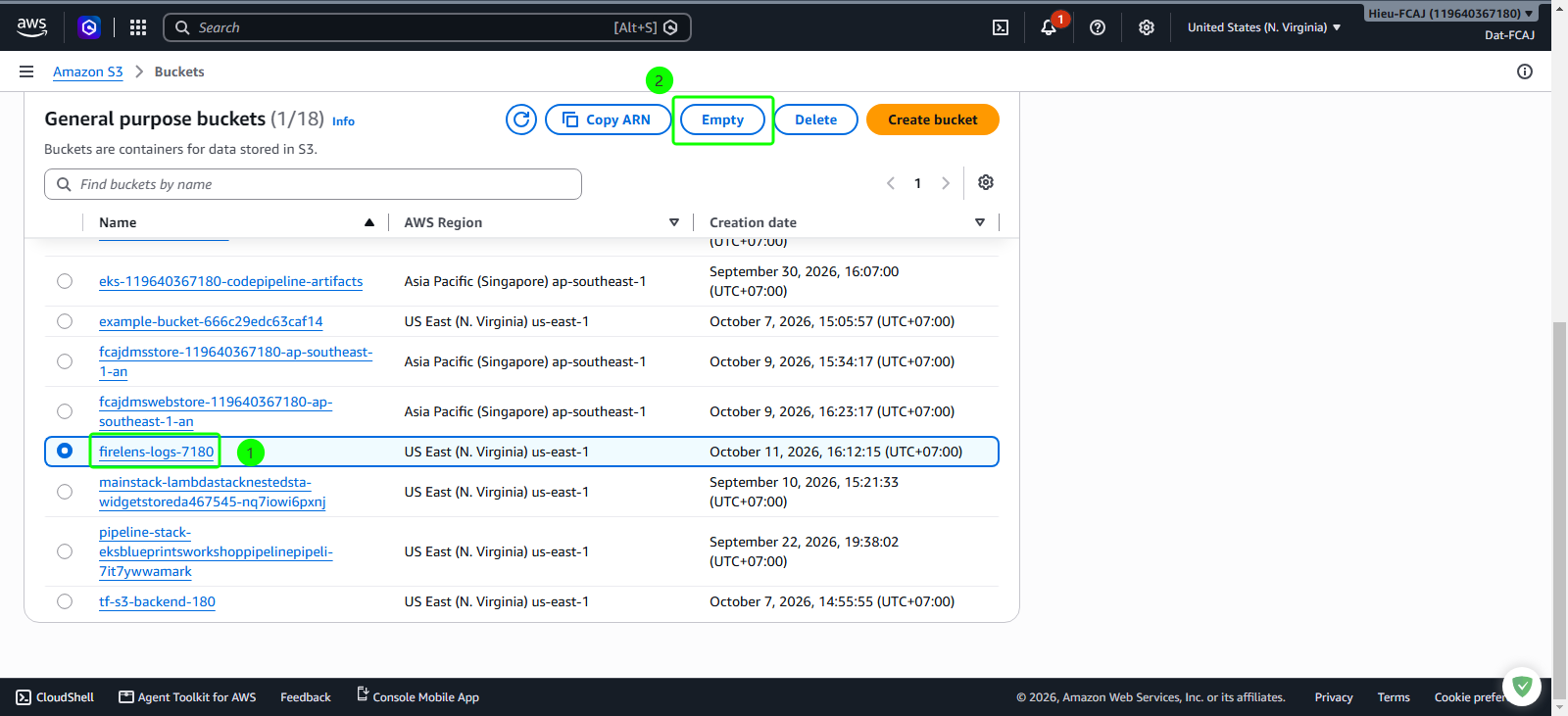Open the firelens-logs-7180 bucket link

(x=156, y=452)
